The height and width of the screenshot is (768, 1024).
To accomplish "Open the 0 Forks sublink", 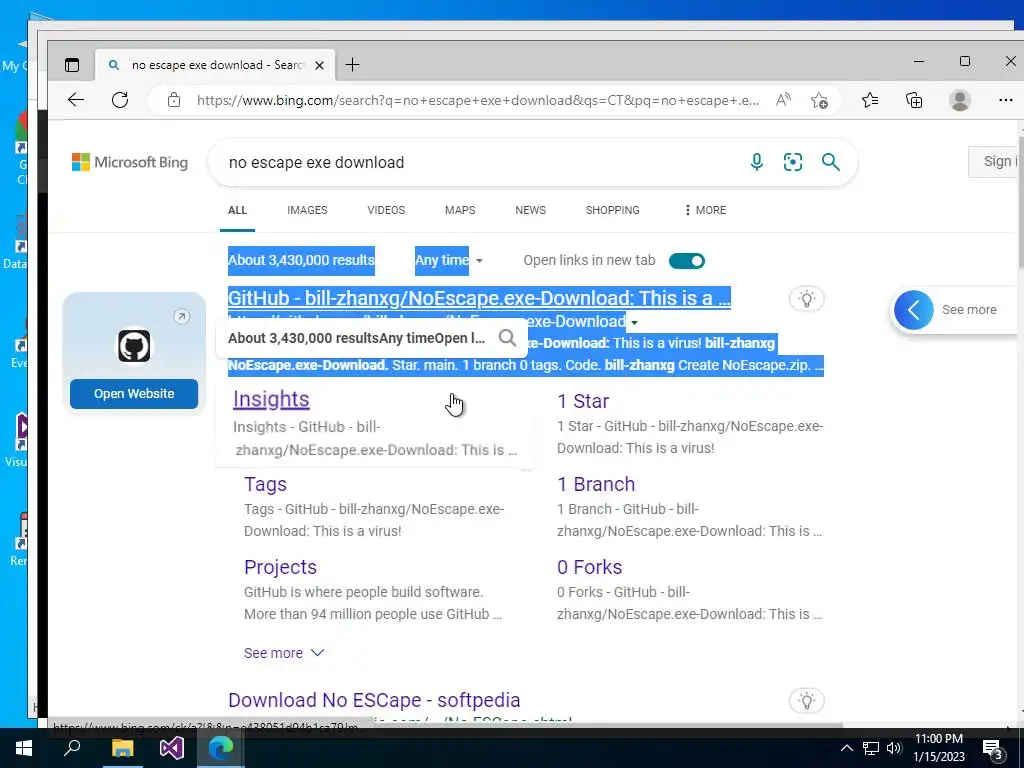I will point(589,567).
